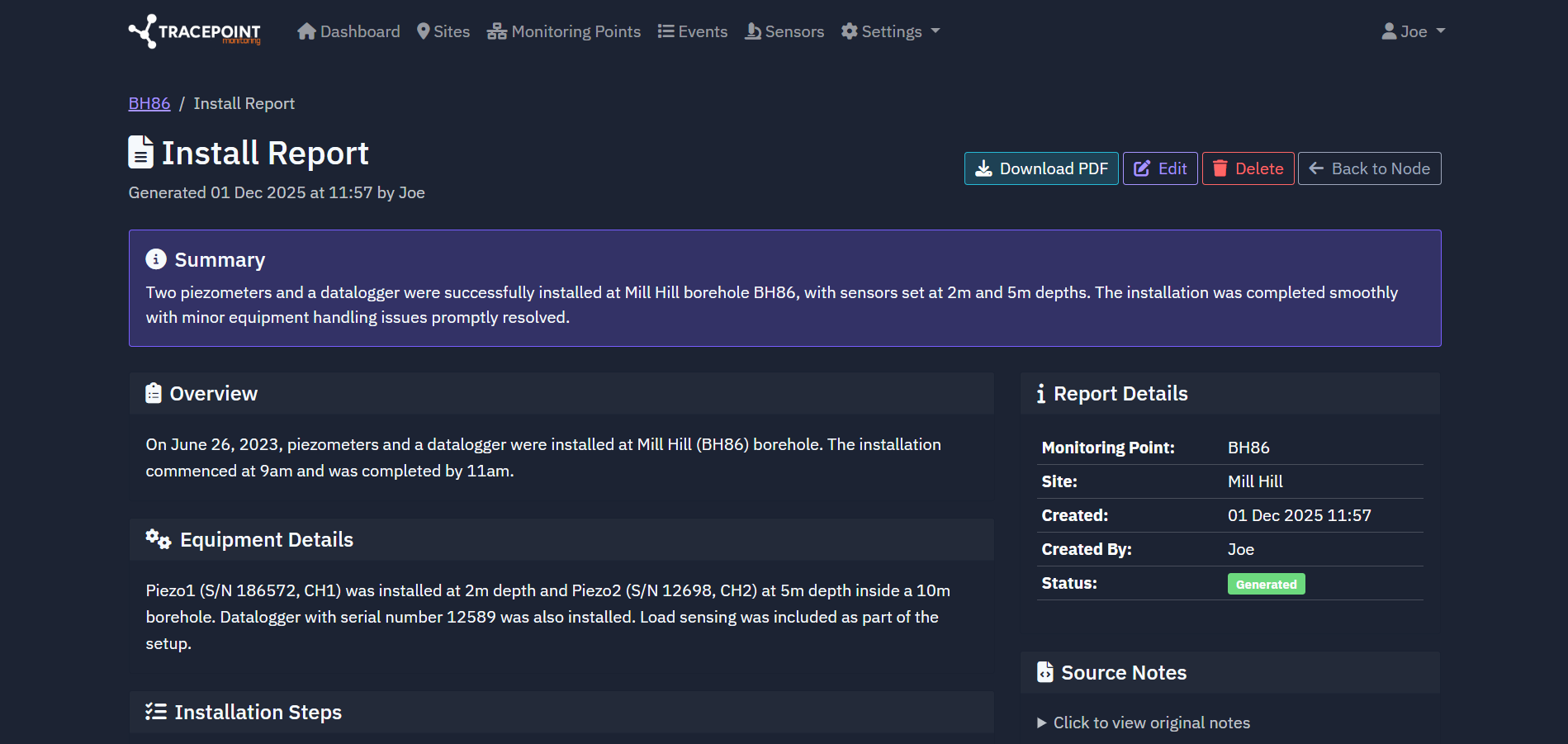Screen dimensions: 1568x744
Task: Select the Sensors gauge icon
Action: pos(752,31)
